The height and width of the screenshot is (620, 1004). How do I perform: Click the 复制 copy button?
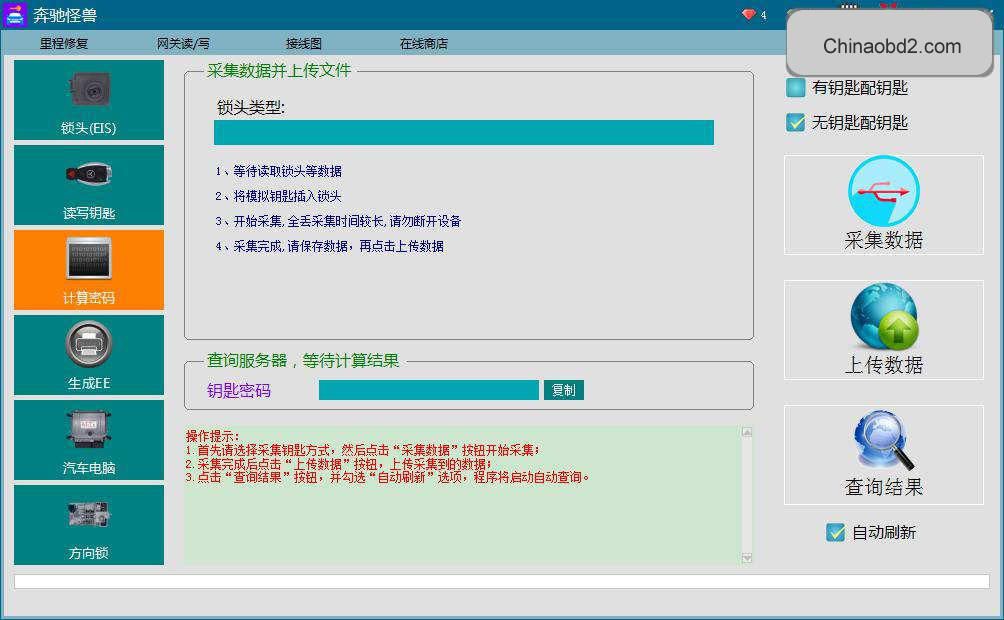(x=563, y=391)
